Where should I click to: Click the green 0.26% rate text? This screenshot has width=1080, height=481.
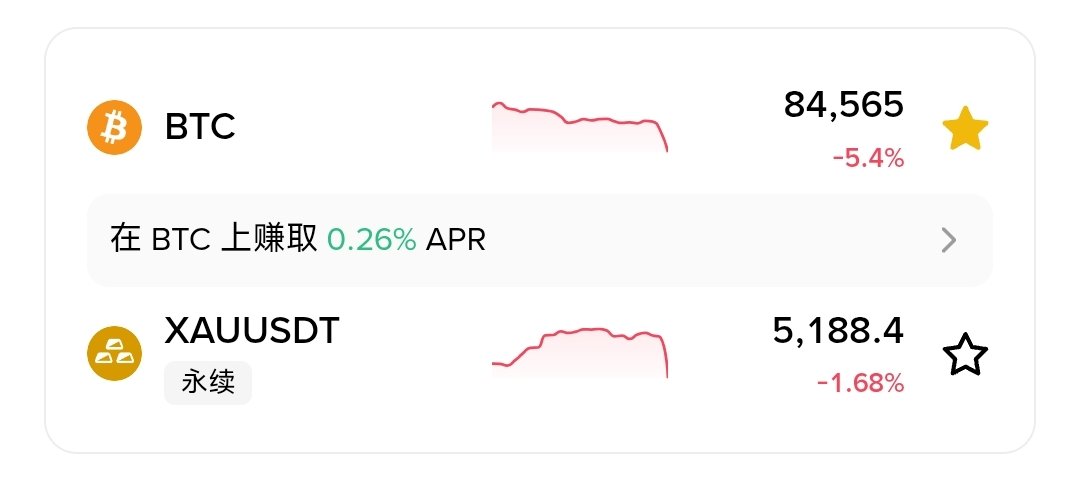372,240
